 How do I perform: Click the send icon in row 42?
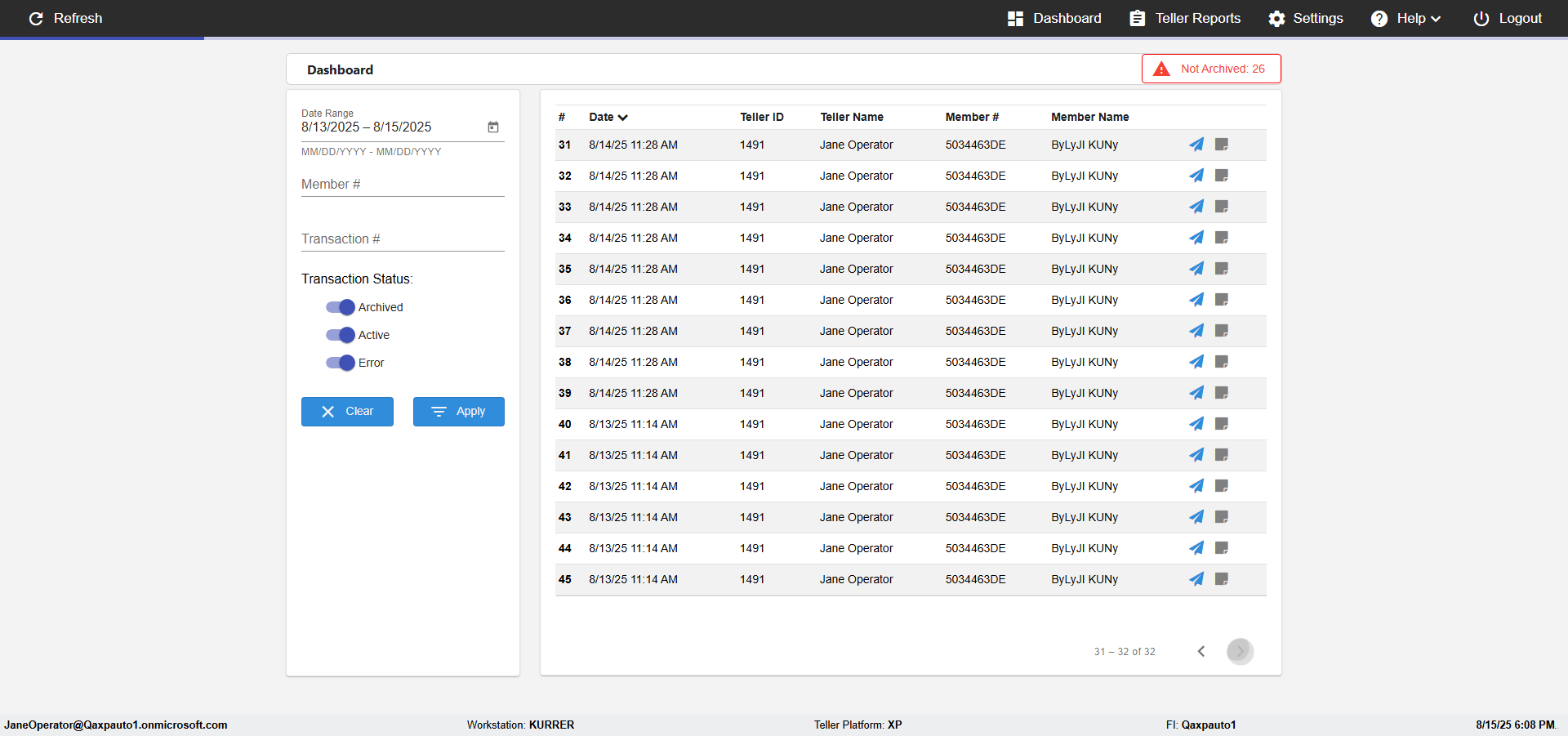tap(1196, 486)
